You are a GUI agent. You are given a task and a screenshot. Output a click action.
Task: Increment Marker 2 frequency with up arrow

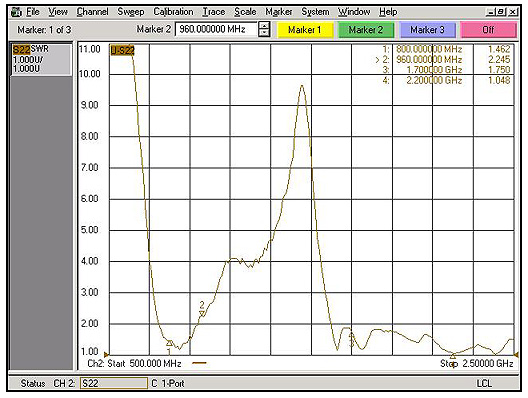coord(264,26)
